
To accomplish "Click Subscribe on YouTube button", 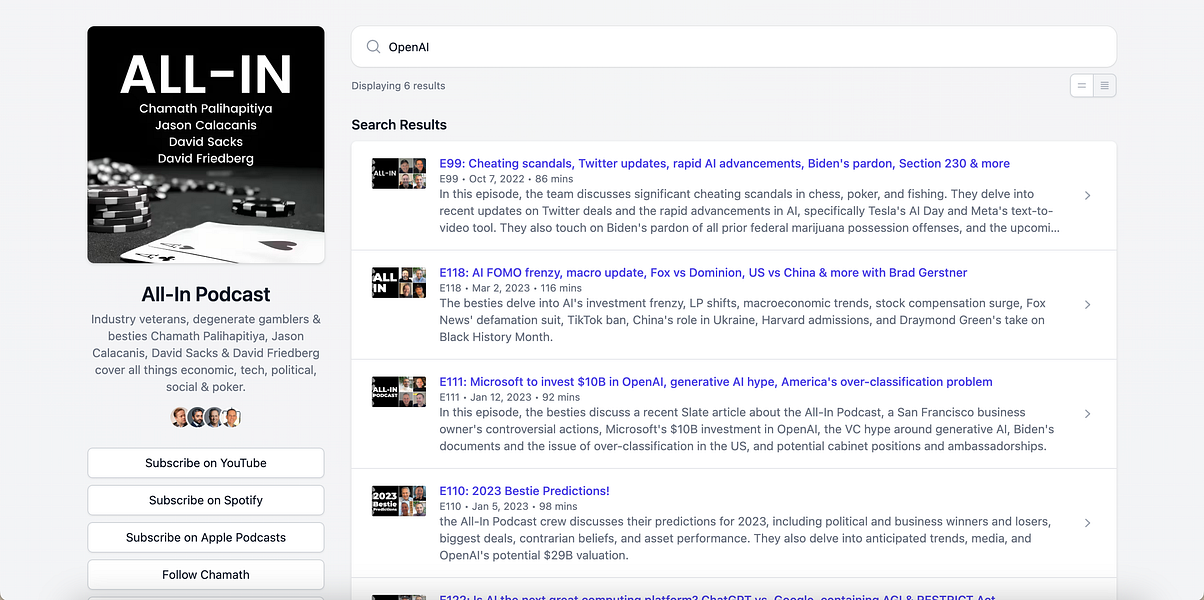I will 206,463.
